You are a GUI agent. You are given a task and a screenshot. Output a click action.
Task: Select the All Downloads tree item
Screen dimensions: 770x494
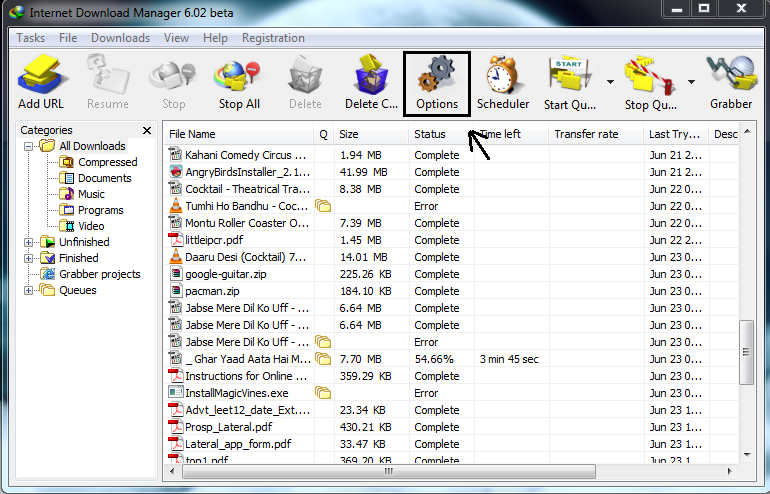point(92,146)
